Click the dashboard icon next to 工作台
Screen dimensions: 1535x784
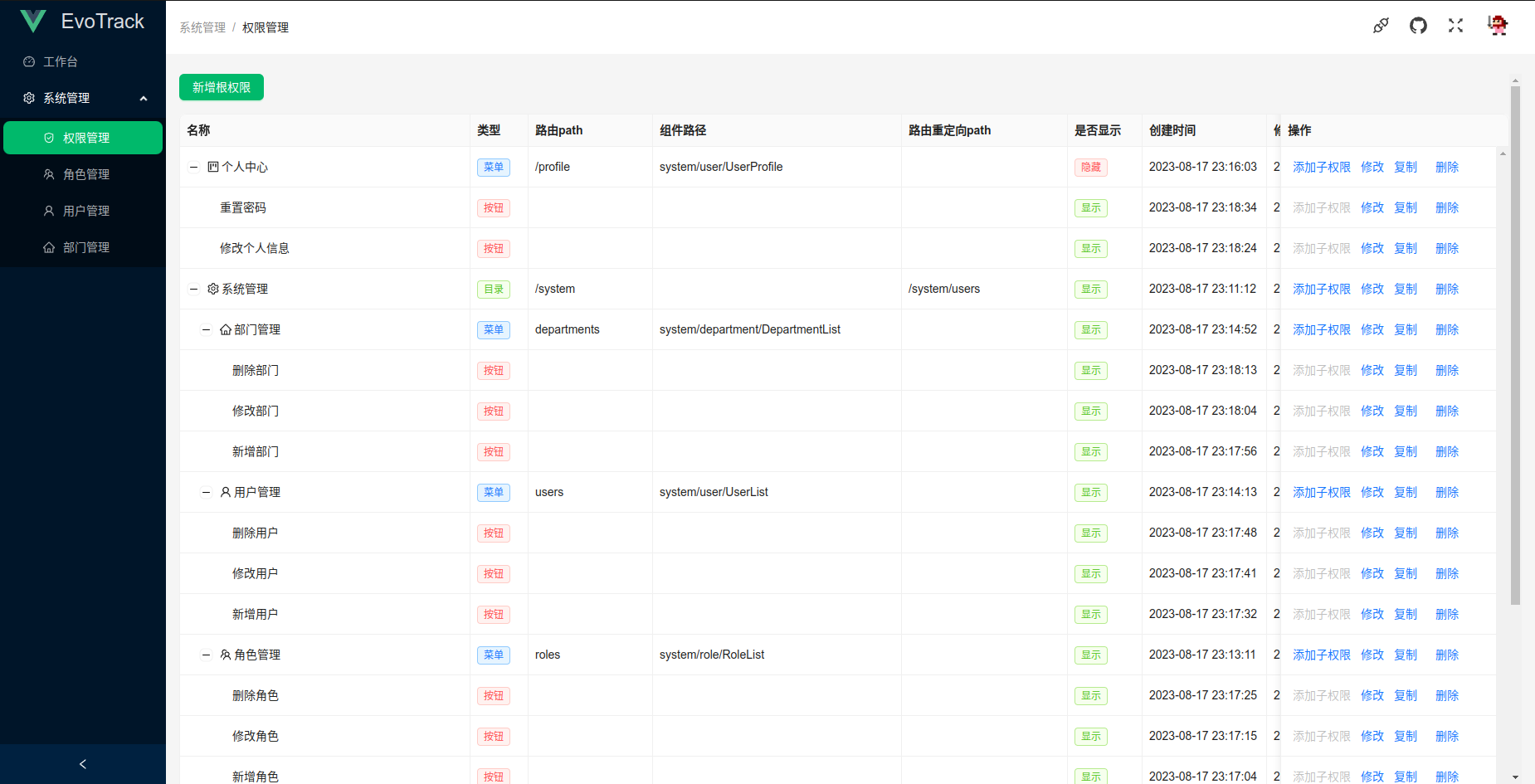(x=29, y=61)
